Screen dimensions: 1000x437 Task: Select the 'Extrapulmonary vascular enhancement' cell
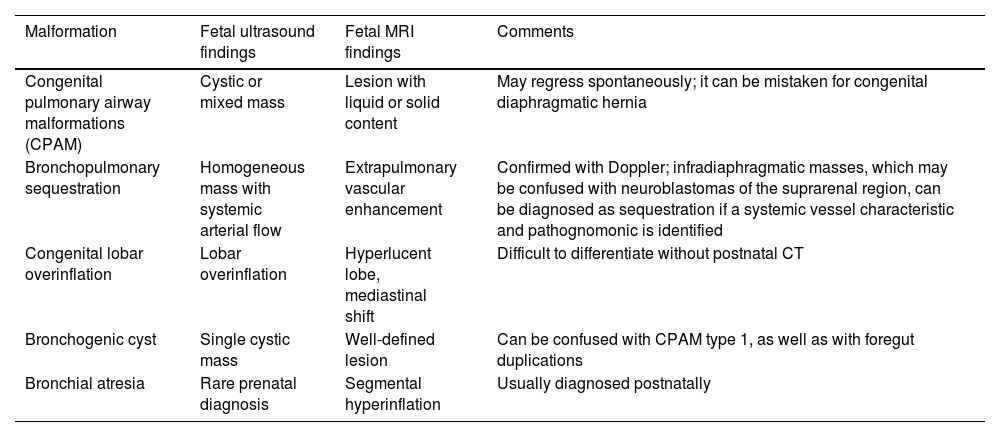point(400,188)
